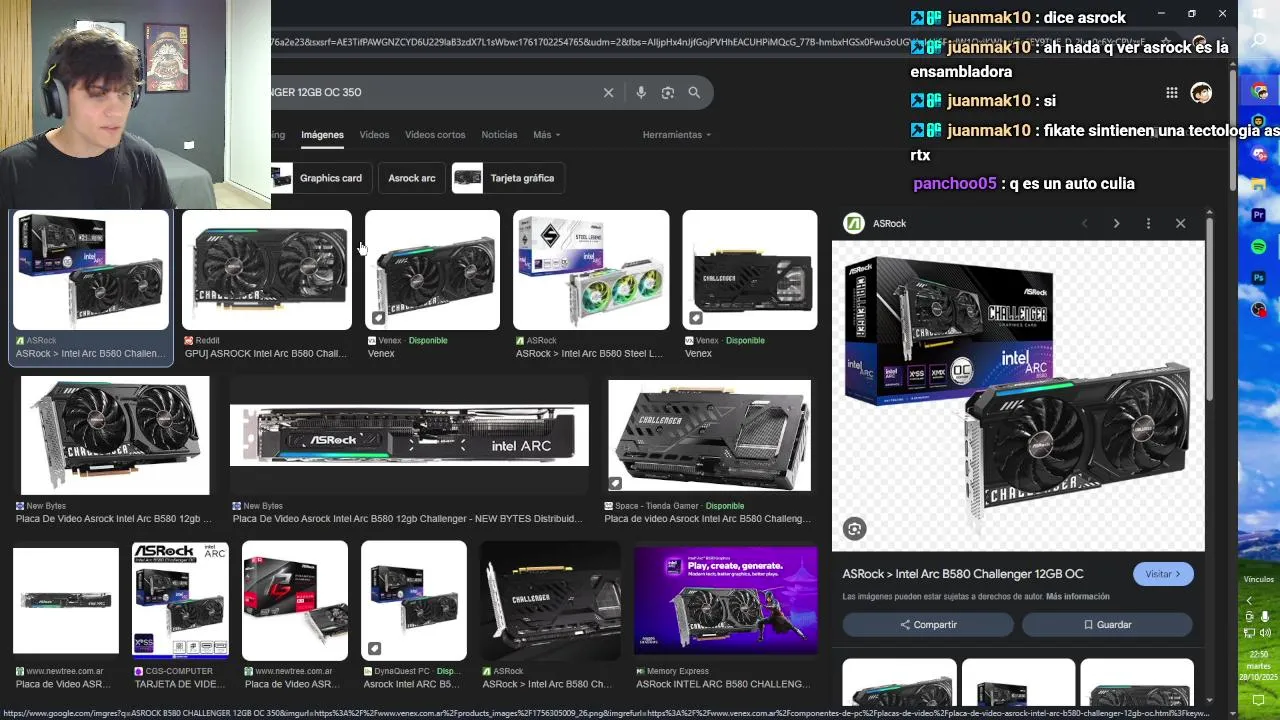Click the large ASRock Challenger preview image
Viewport: 1280px width, 720px height.
pyautogui.click(x=1018, y=396)
